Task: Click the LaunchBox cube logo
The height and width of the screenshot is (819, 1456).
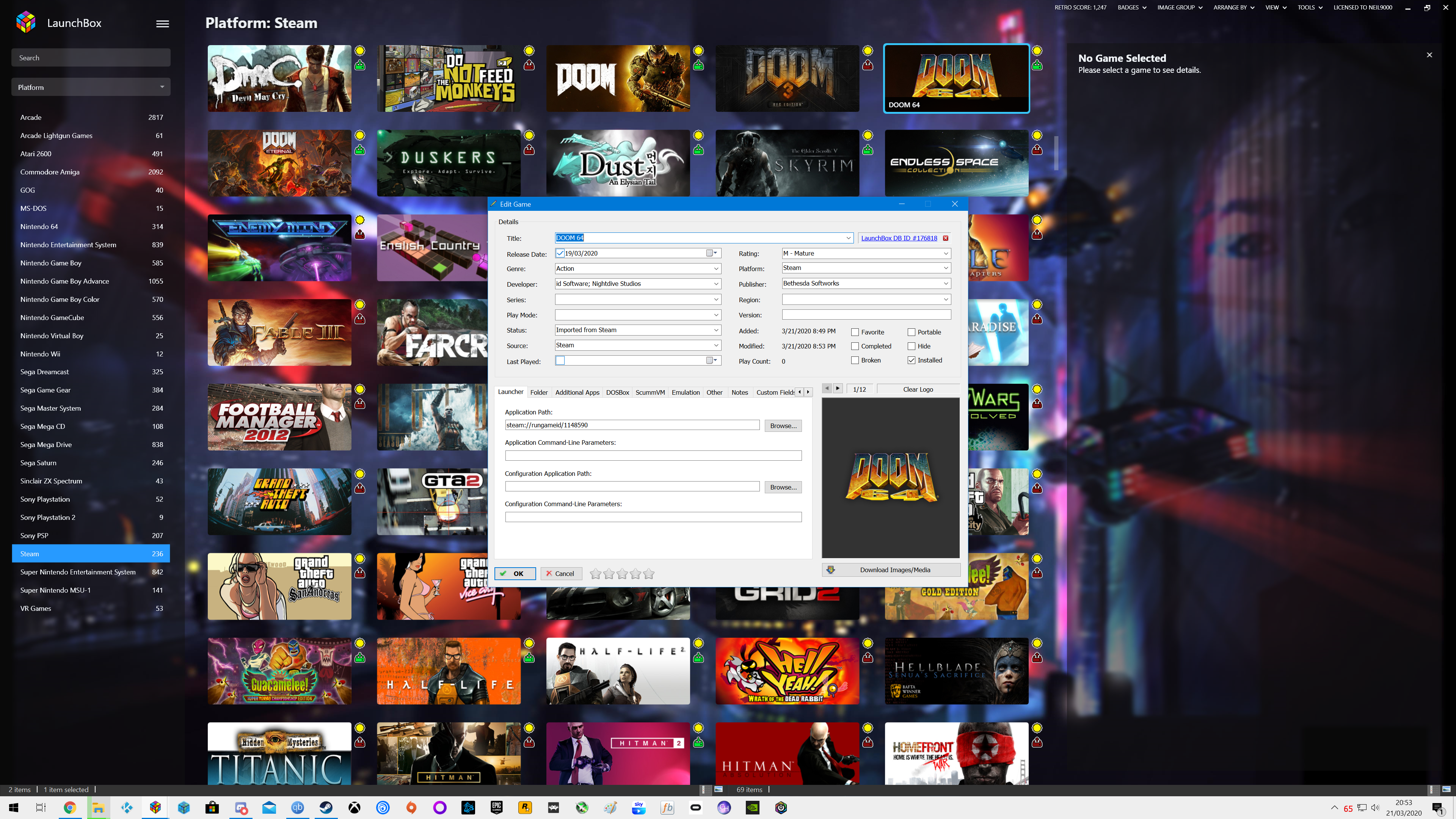Action: pyautogui.click(x=26, y=22)
